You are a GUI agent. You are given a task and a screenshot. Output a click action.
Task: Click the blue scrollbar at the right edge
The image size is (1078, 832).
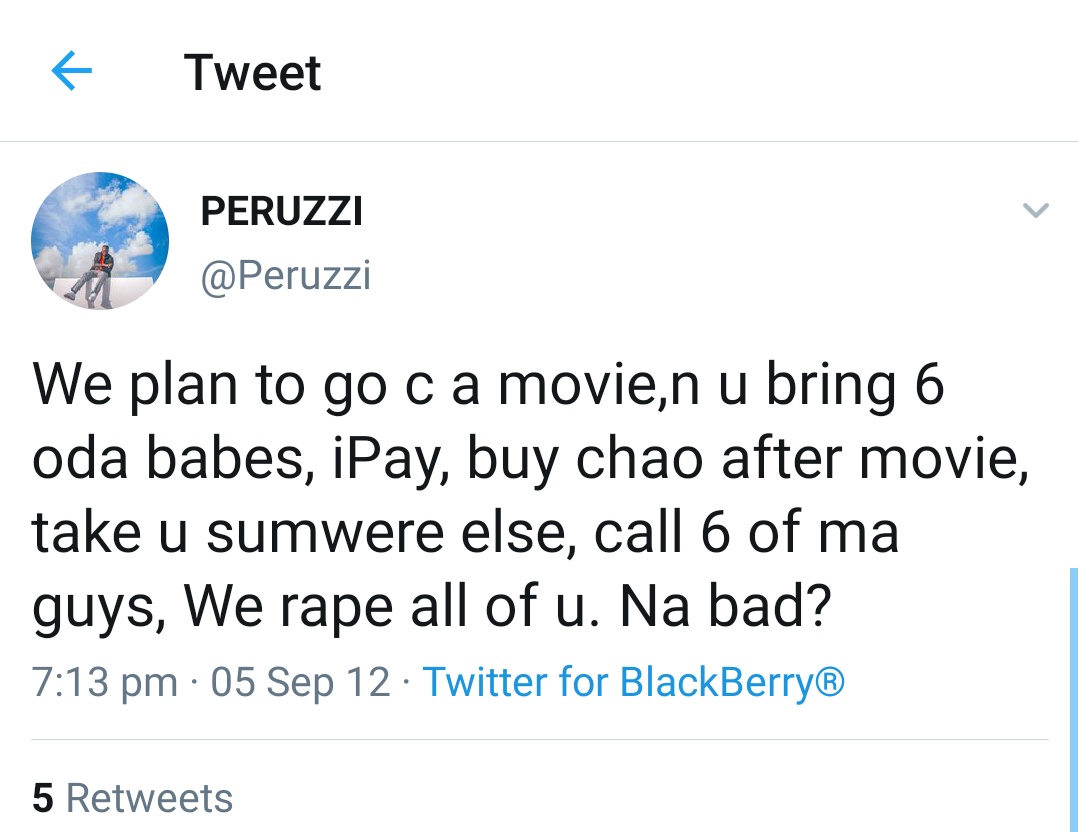pos(1074,699)
